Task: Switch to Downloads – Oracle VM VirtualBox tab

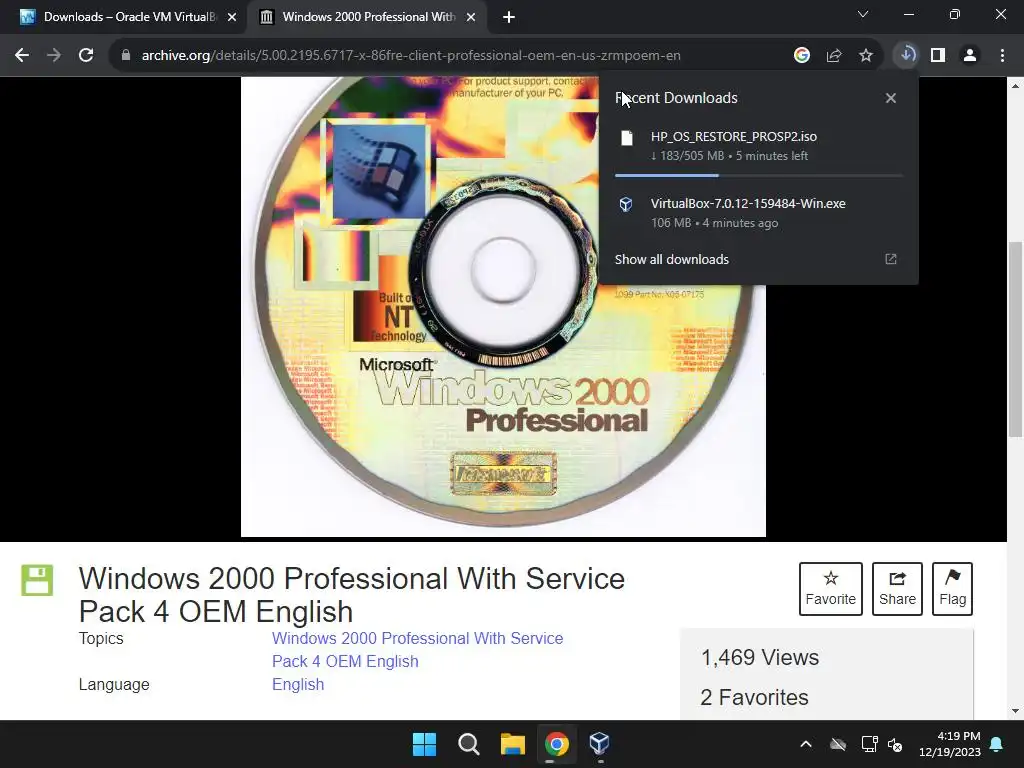Action: (124, 17)
